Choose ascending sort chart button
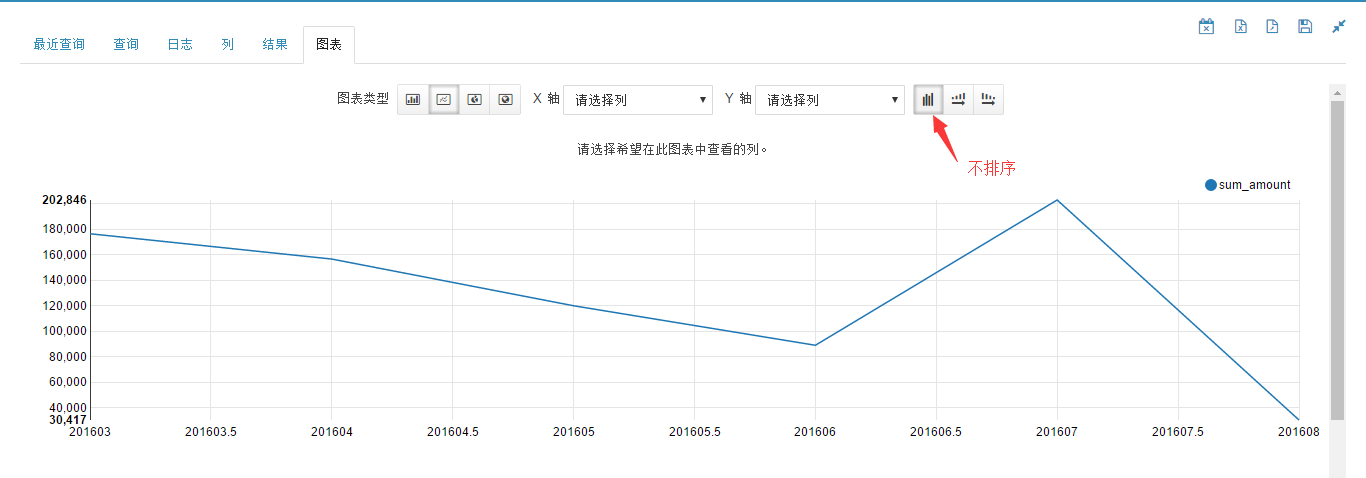Viewport: 1366px width, 478px height. coord(958,99)
